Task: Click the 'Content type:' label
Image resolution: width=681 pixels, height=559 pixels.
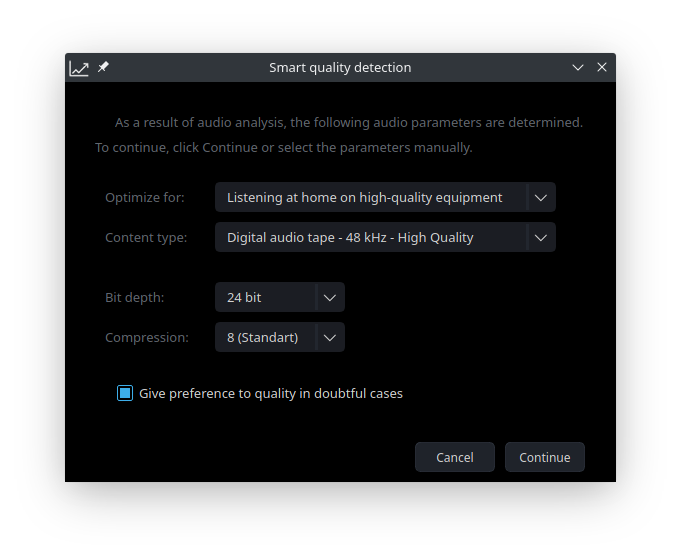Action: coord(146,238)
